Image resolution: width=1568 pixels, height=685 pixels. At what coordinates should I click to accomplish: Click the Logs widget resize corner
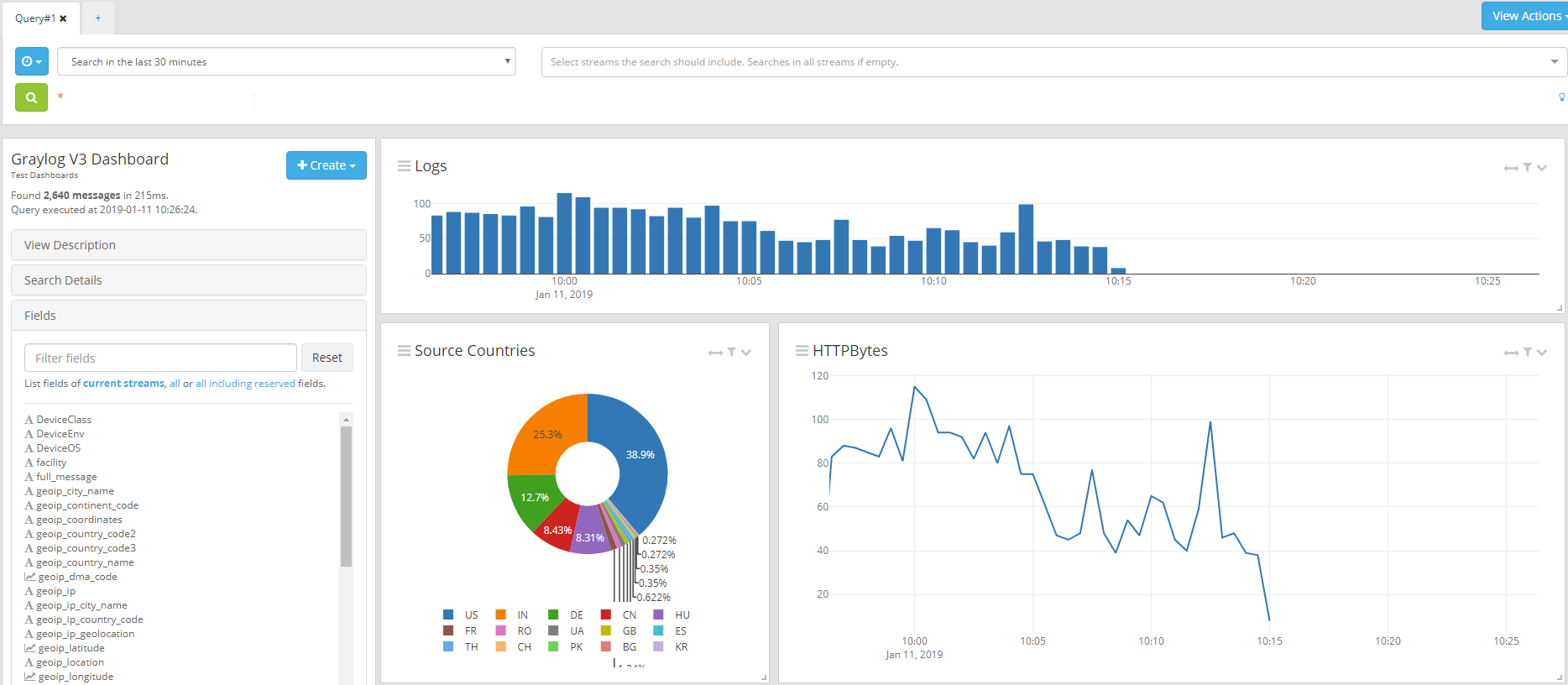coord(1560,308)
